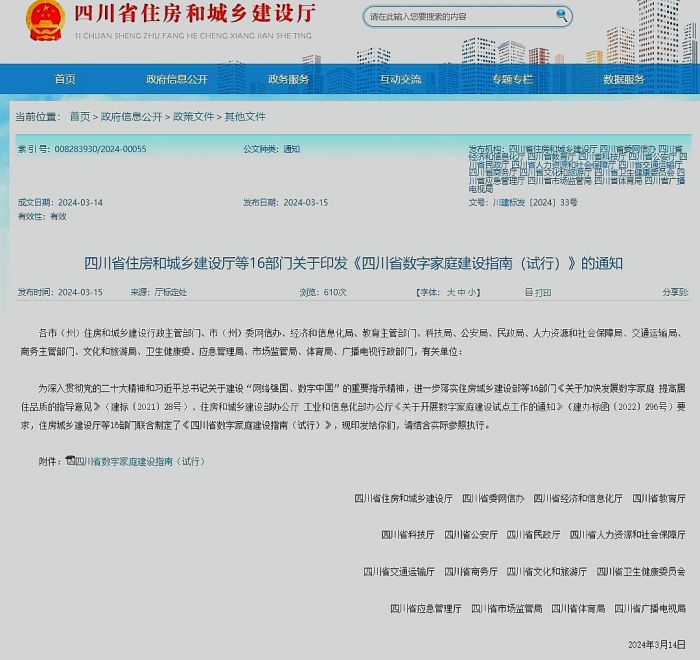Click signature 四川省经济和信息化厅
Image resolution: width=700 pixels, height=660 pixels.
point(578,498)
